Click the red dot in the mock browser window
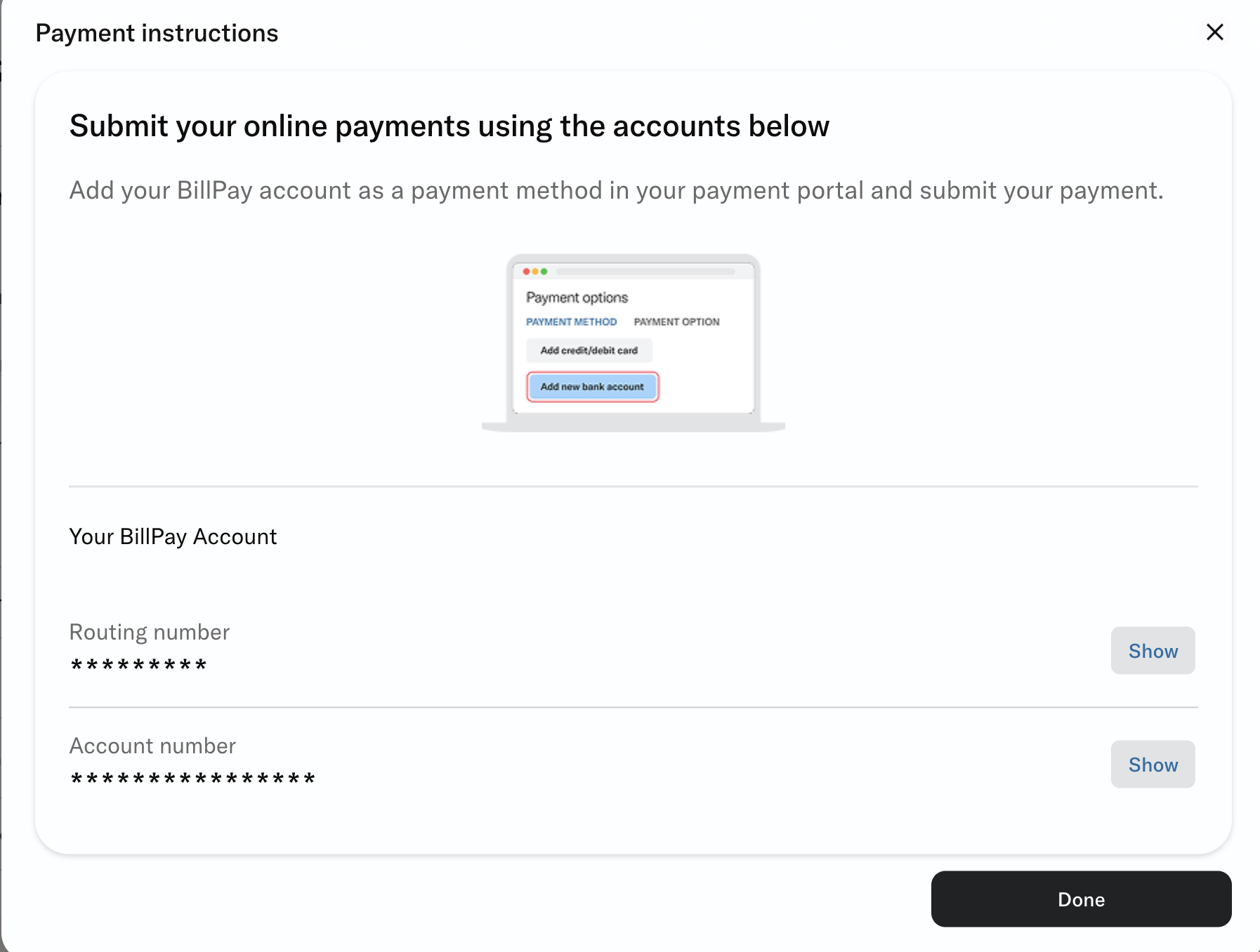 527,270
